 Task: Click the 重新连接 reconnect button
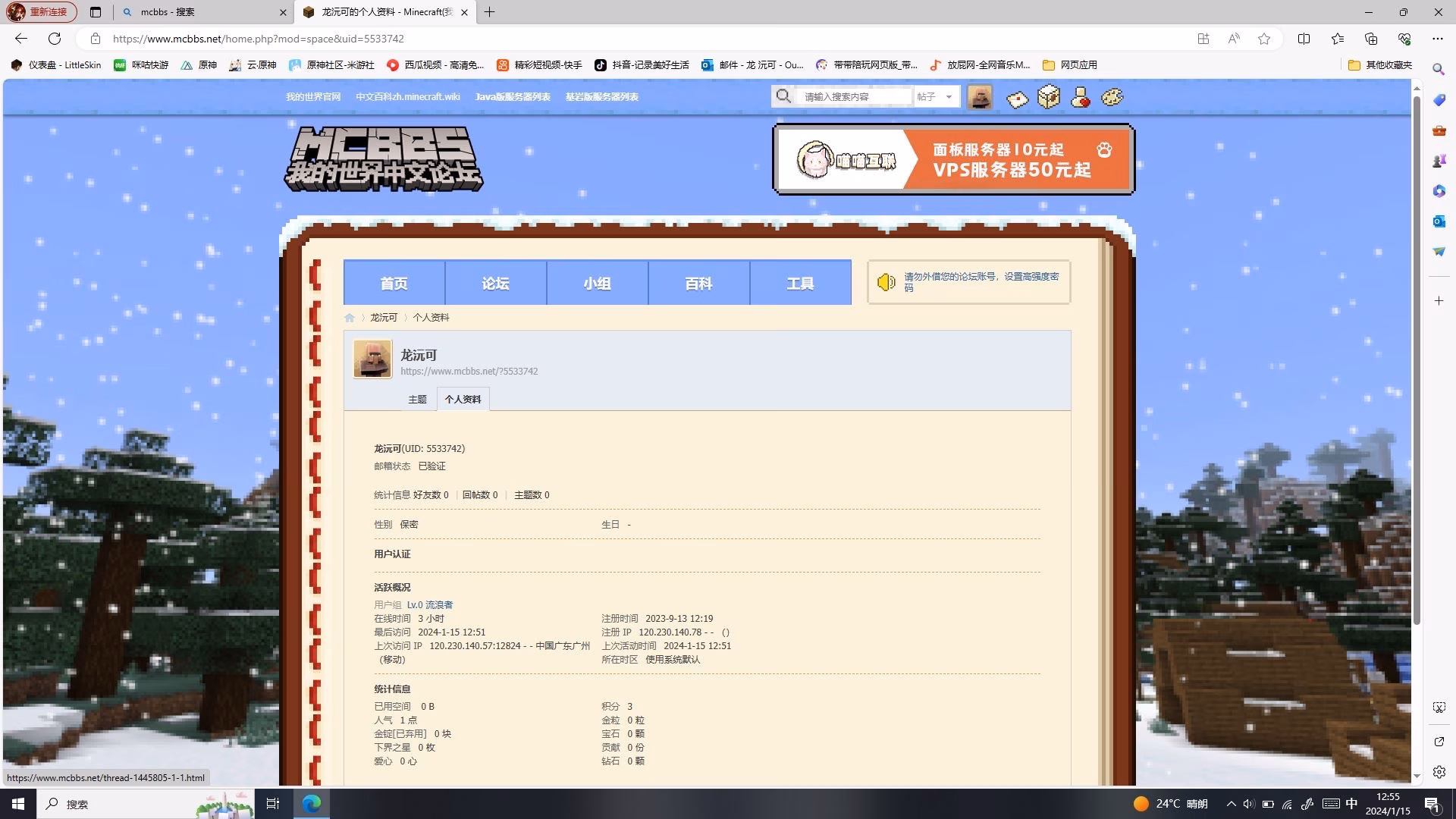[42, 12]
